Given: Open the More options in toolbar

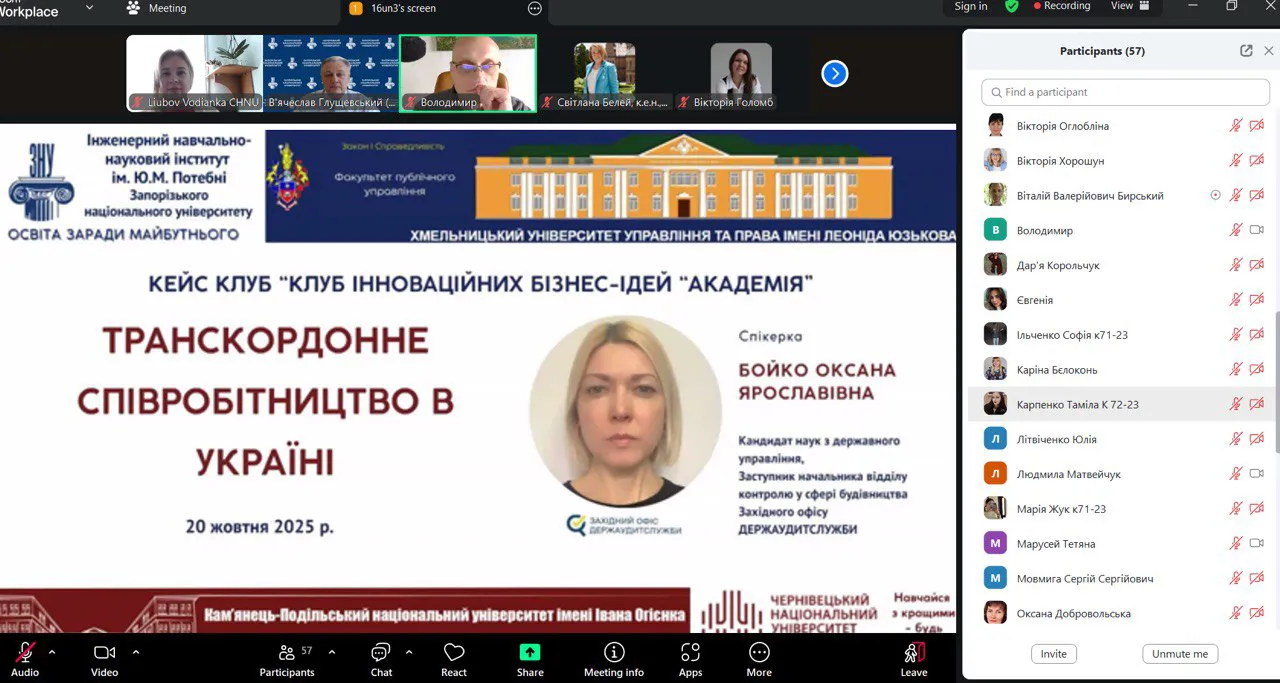Looking at the screenshot, I should pyautogui.click(x=759, y=653).
